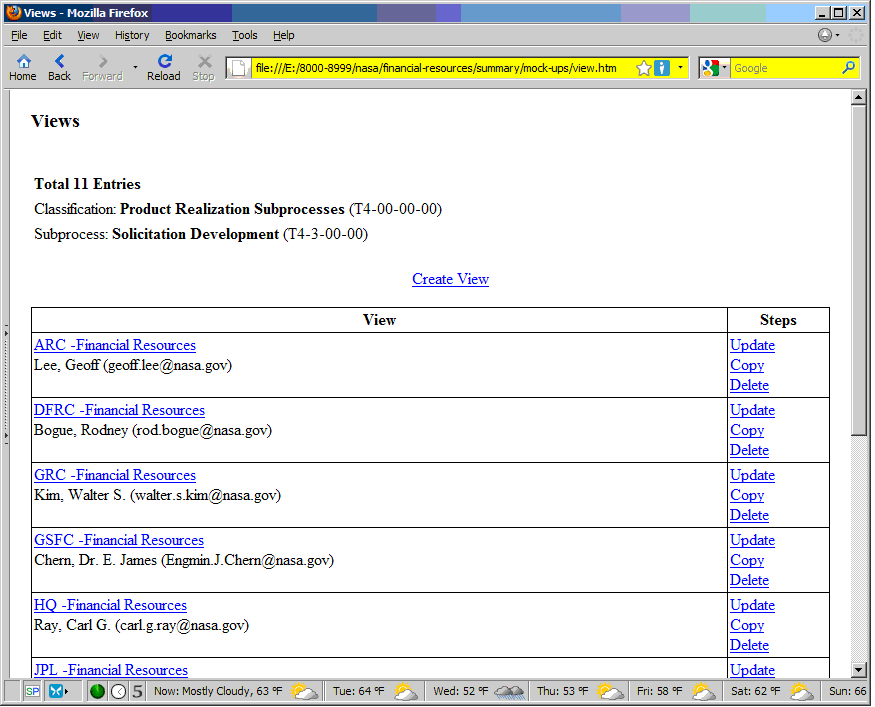
Task: Focus the address bar URL field
Action: tap(443, 68)
